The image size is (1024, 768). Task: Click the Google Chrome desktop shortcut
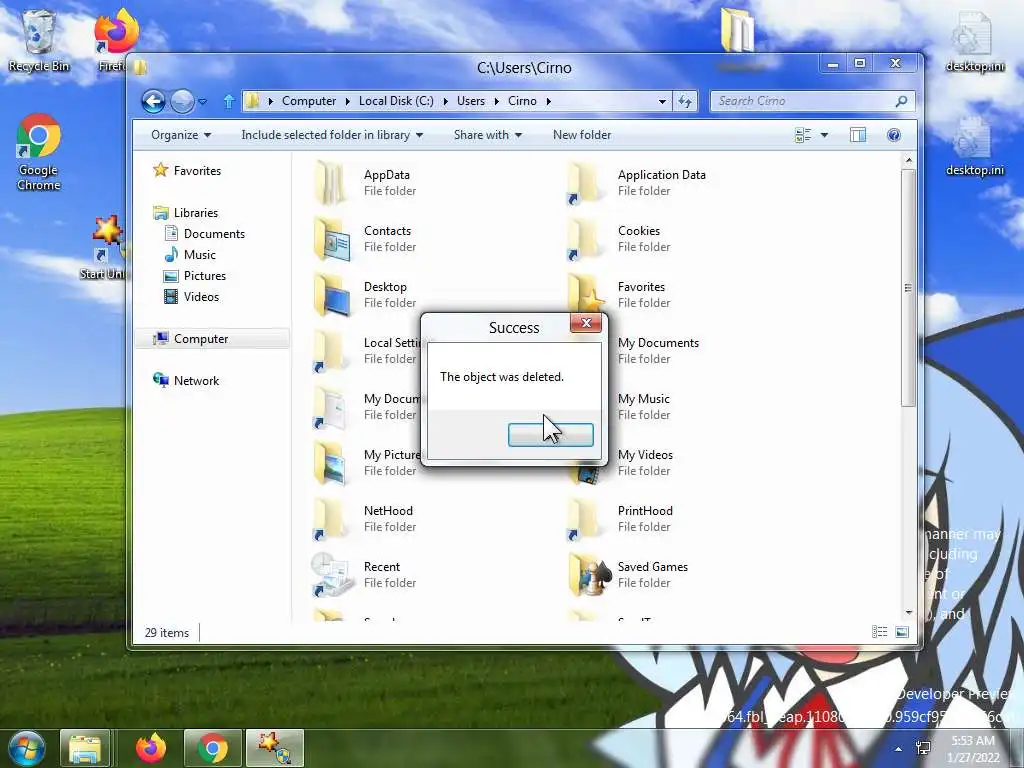(39, 153)
